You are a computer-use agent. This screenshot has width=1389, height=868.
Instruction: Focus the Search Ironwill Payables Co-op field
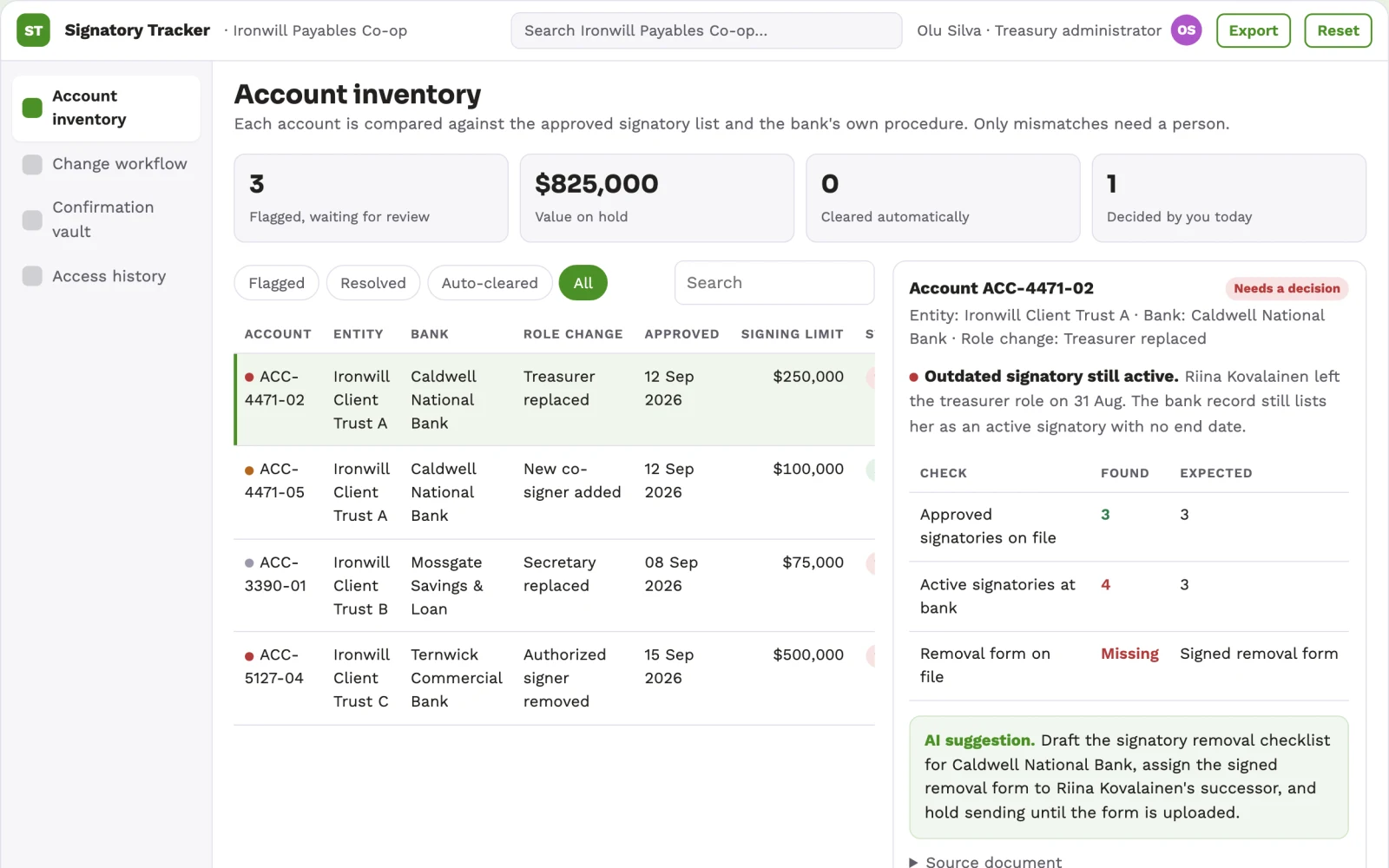[x=707, y=30]
